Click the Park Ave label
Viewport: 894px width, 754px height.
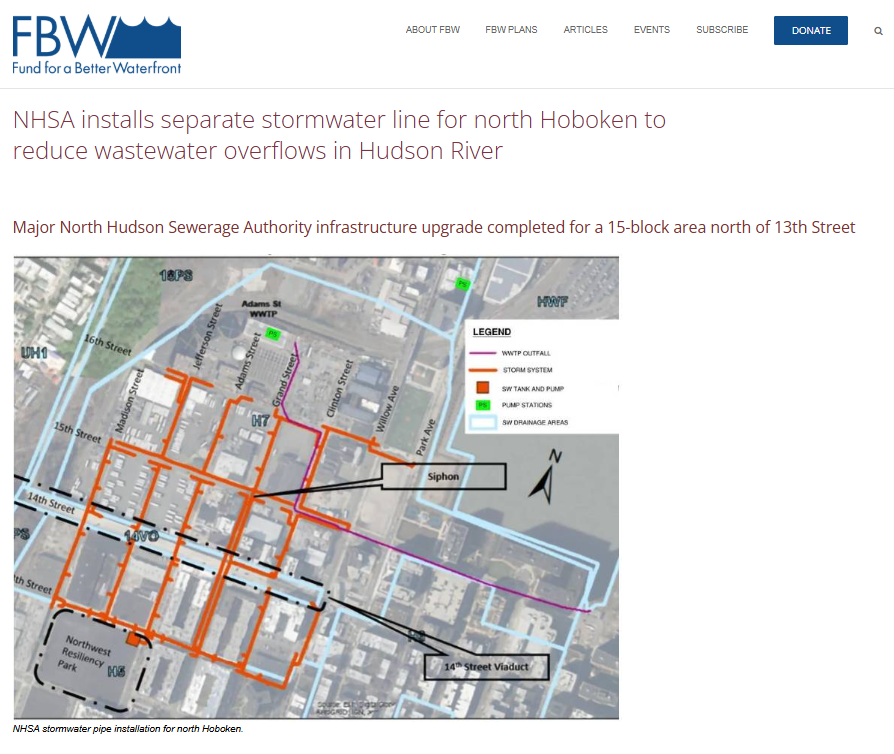tap(425, 438)
